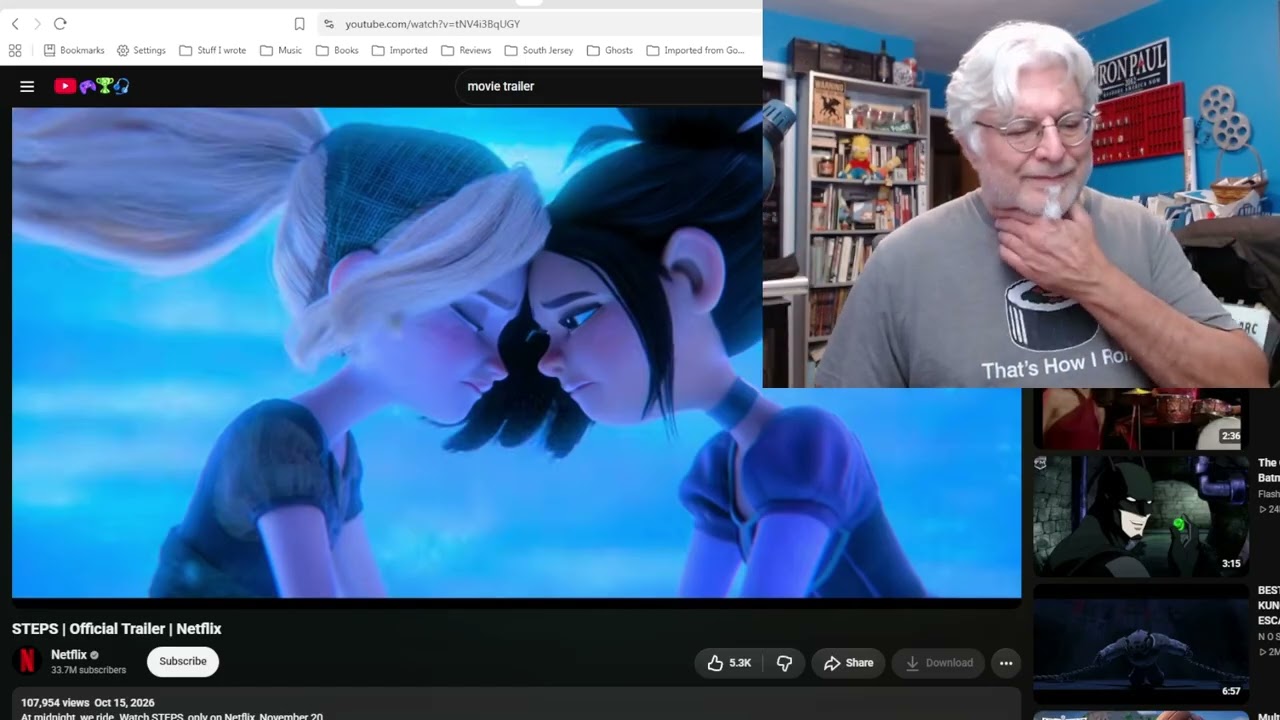Click the title "STEPS | Official Trailer | Netflix"
1280x720 pixels.
tap(117, 629)
